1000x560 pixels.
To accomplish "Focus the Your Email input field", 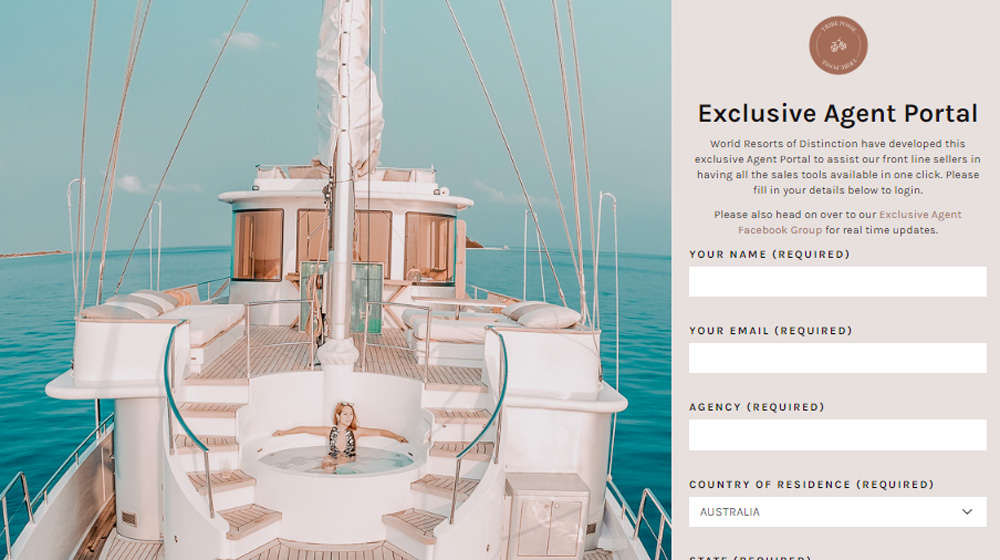I will pos(837,358).
